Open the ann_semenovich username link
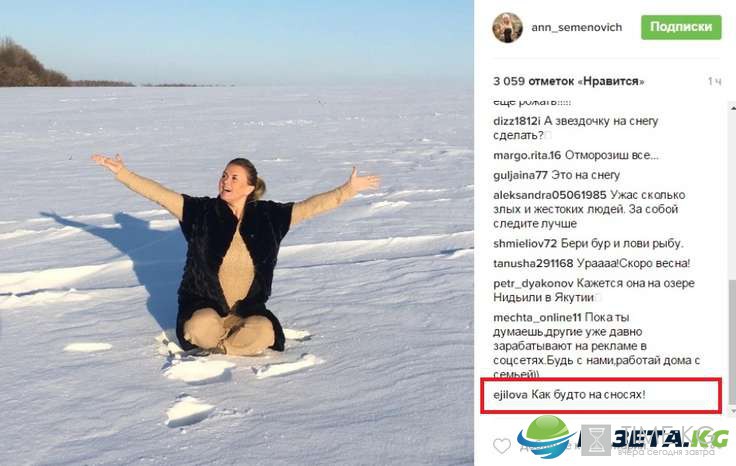Screen dimensions: 736x466 [576, 27]
